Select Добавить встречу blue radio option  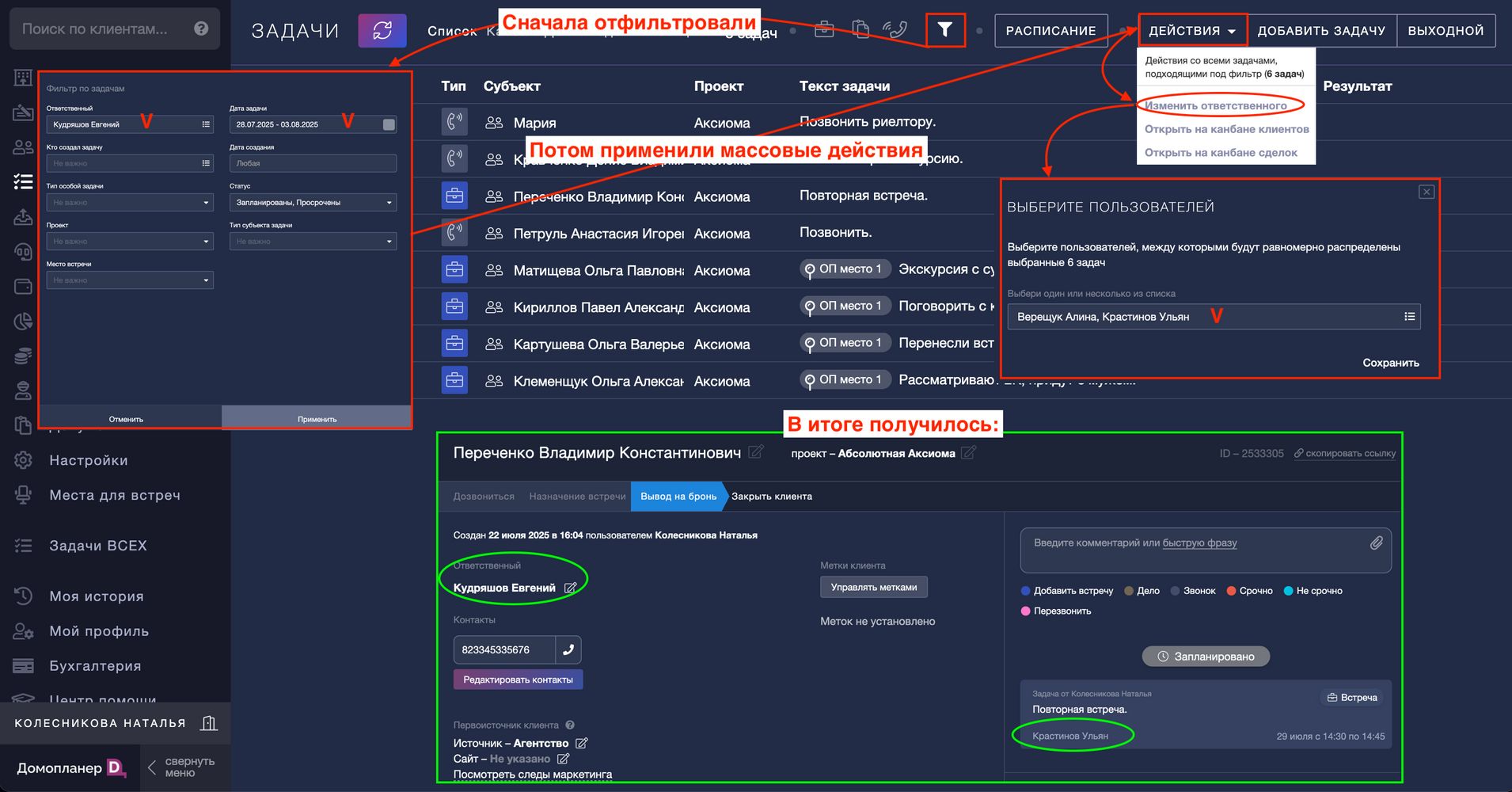point(1026,591)
